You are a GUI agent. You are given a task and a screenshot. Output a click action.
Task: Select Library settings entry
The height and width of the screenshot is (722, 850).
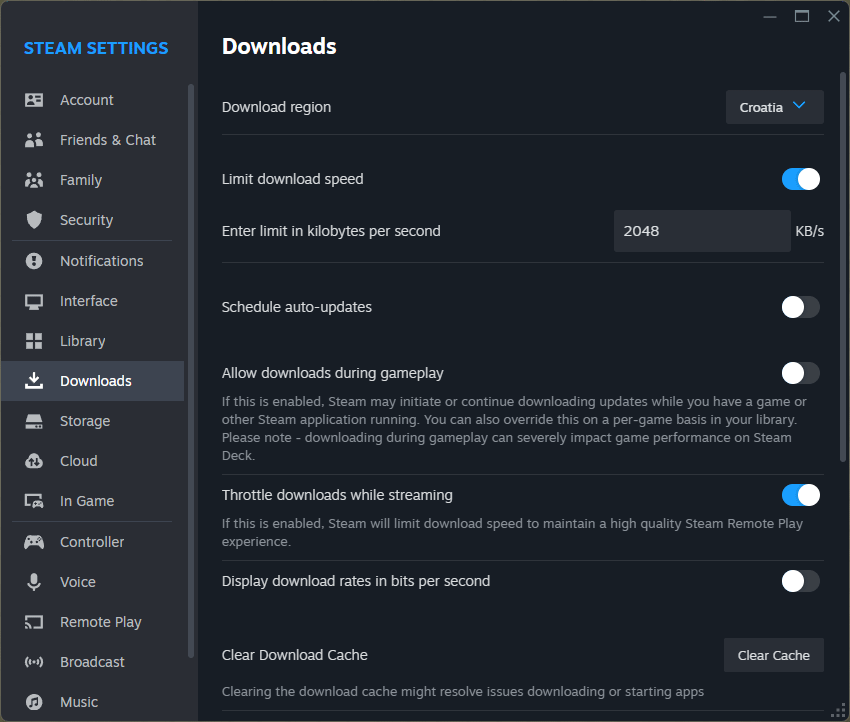tap(93, 341)
